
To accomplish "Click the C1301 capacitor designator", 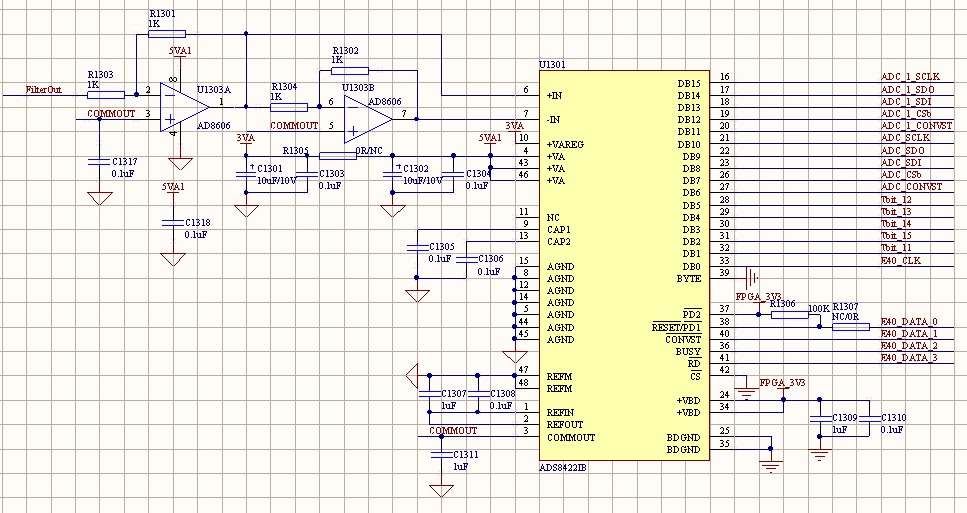I will [270, 168].
